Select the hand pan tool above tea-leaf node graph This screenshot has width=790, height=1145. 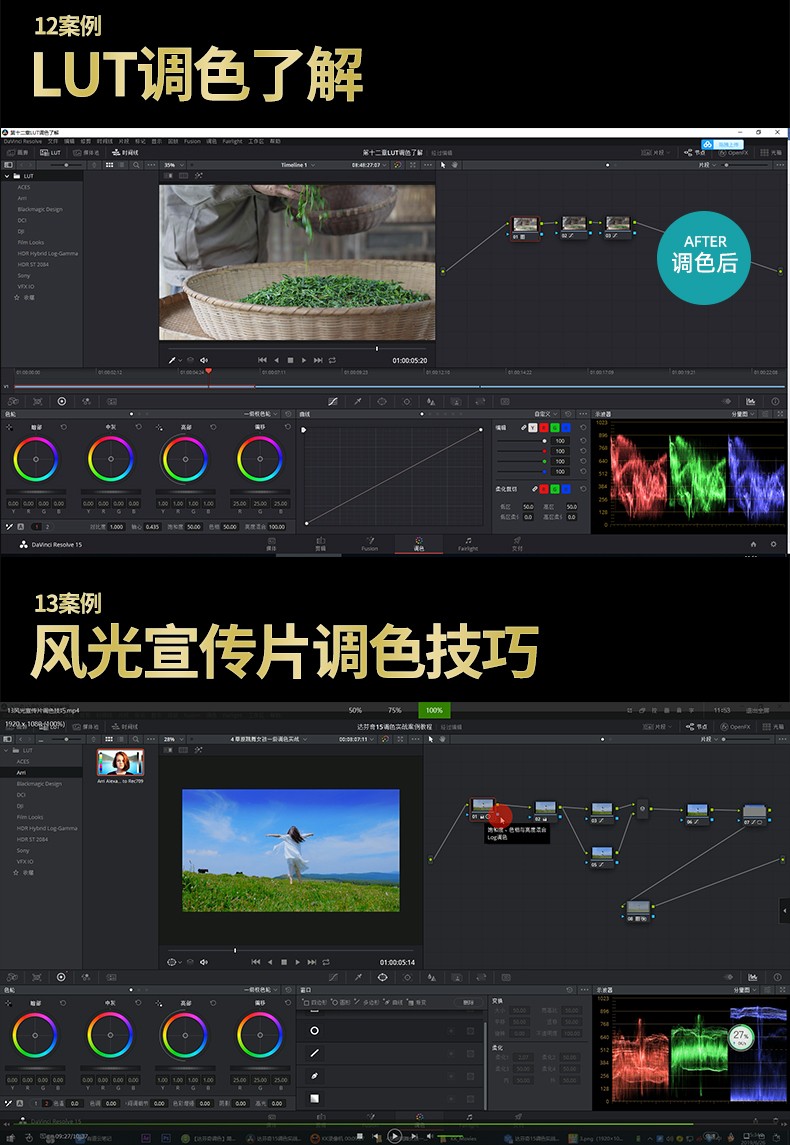(455, 165)
